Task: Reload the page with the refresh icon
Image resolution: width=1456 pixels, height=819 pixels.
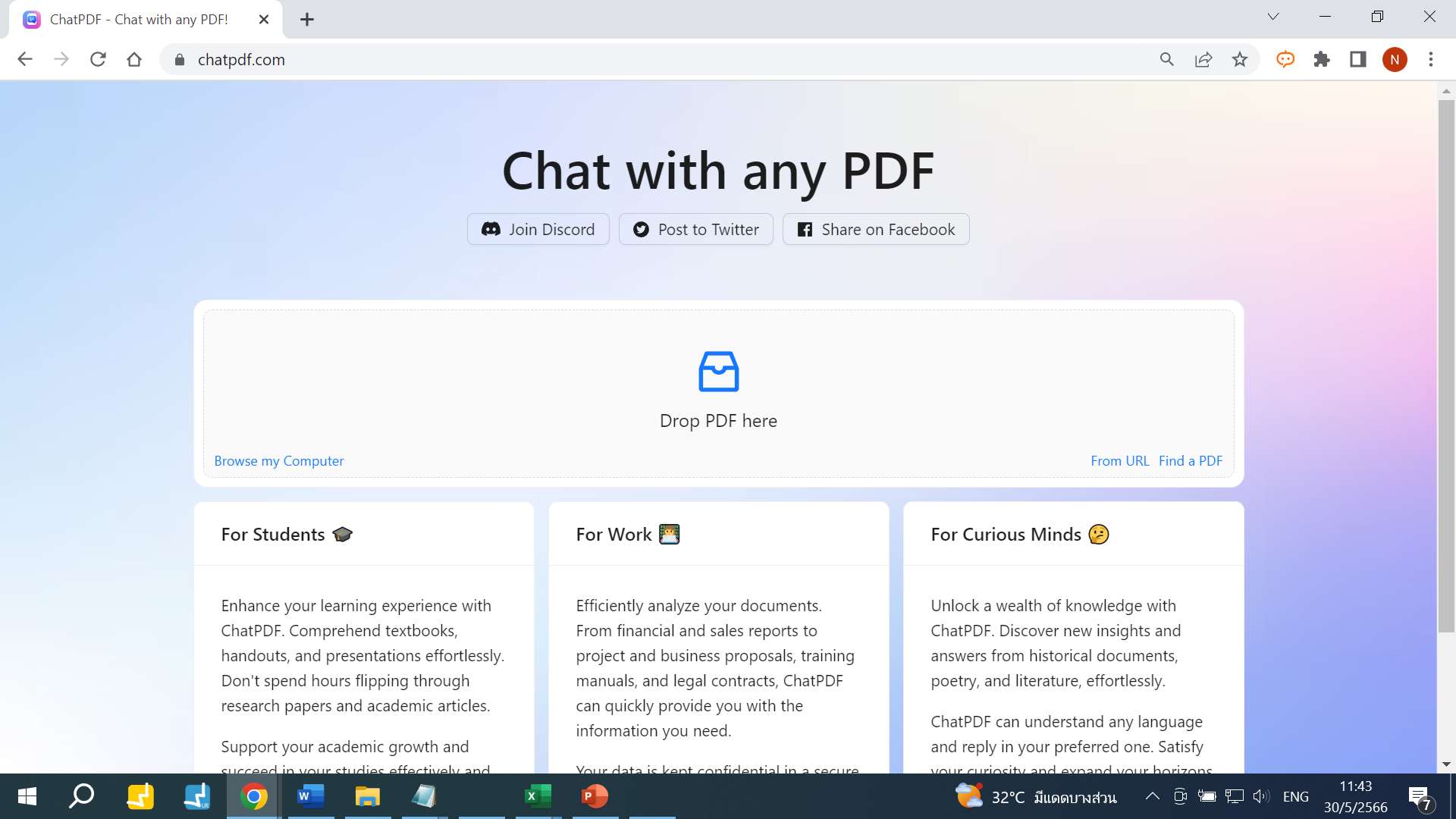Action: point(98,60)
